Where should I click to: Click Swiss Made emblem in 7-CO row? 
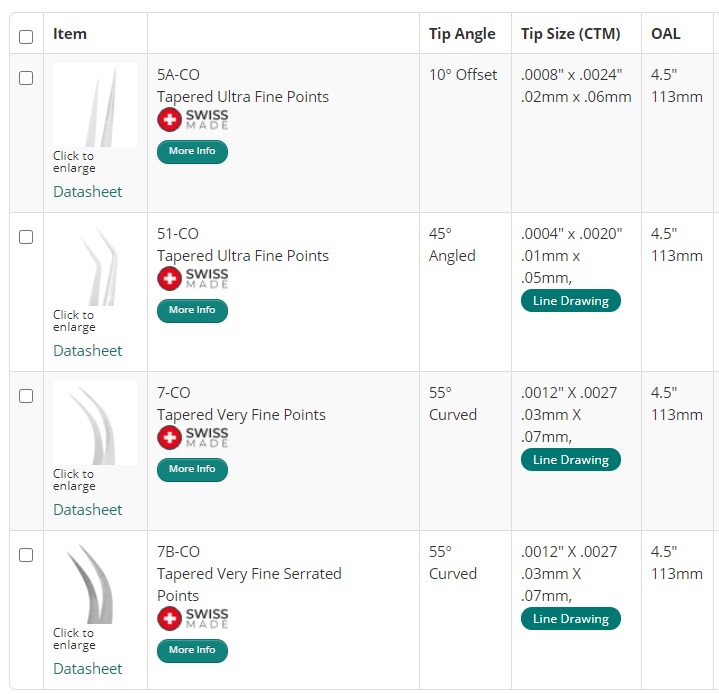click(193, 438)
